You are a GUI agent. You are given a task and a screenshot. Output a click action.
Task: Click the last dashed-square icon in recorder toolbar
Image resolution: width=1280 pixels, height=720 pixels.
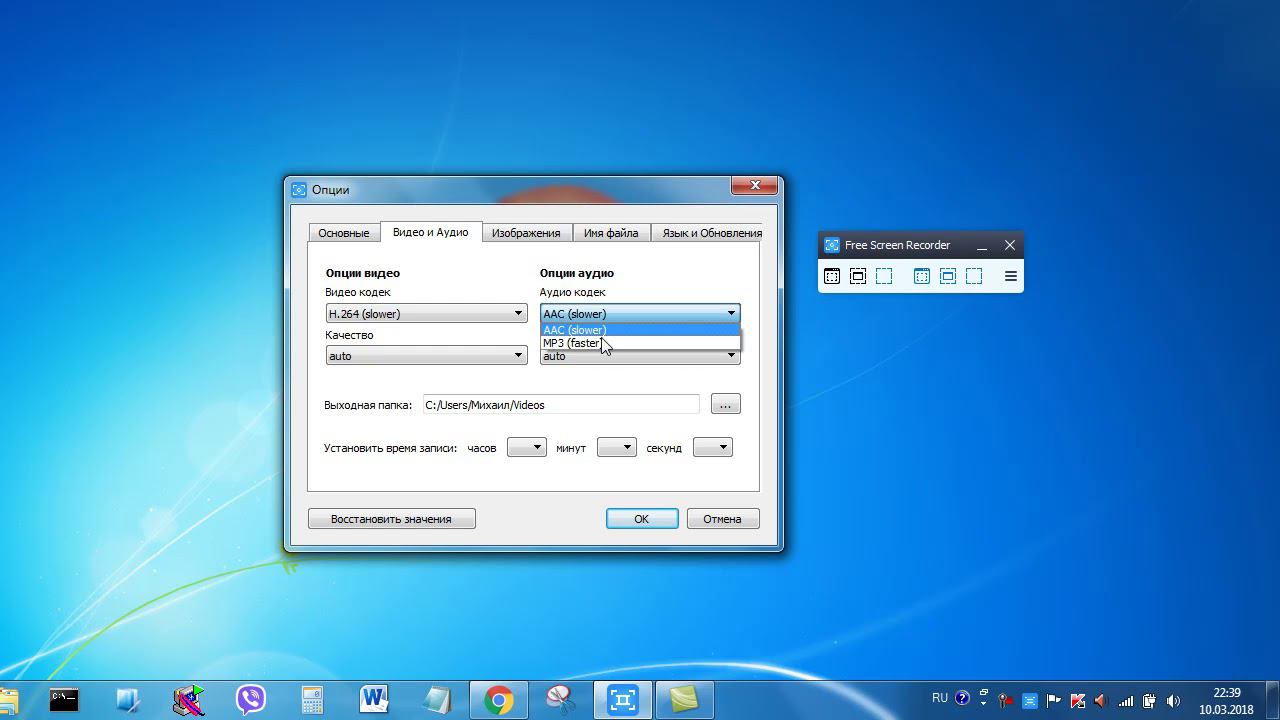[974, 276]
